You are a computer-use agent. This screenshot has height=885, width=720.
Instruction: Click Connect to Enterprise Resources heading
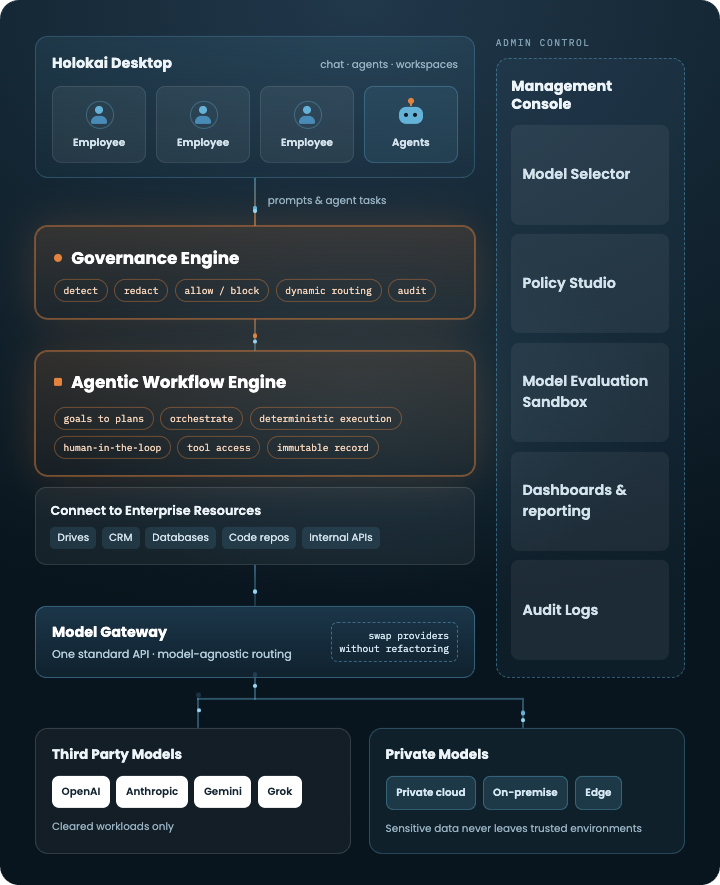(156, 510)
